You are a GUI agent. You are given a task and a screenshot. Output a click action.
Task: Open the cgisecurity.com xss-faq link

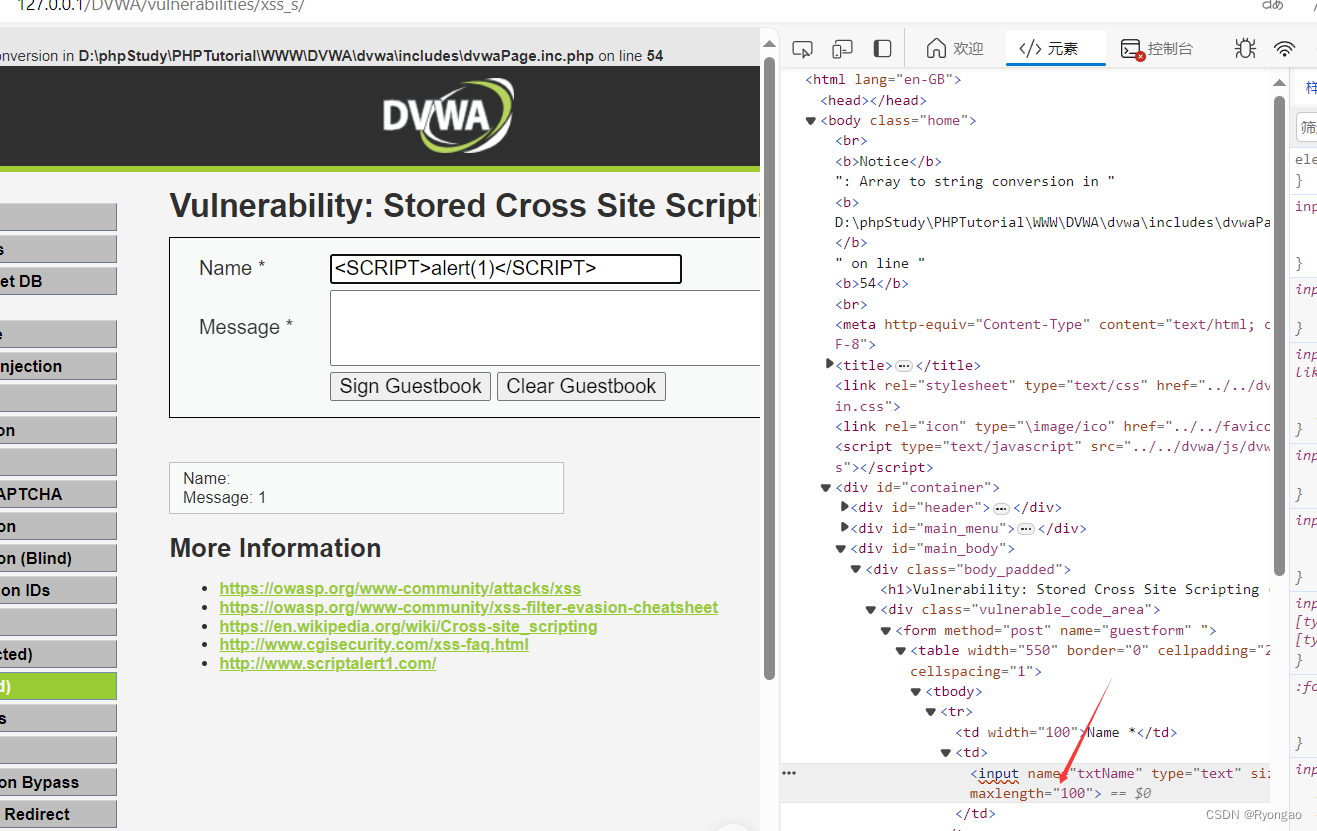[x=374, y=644]
